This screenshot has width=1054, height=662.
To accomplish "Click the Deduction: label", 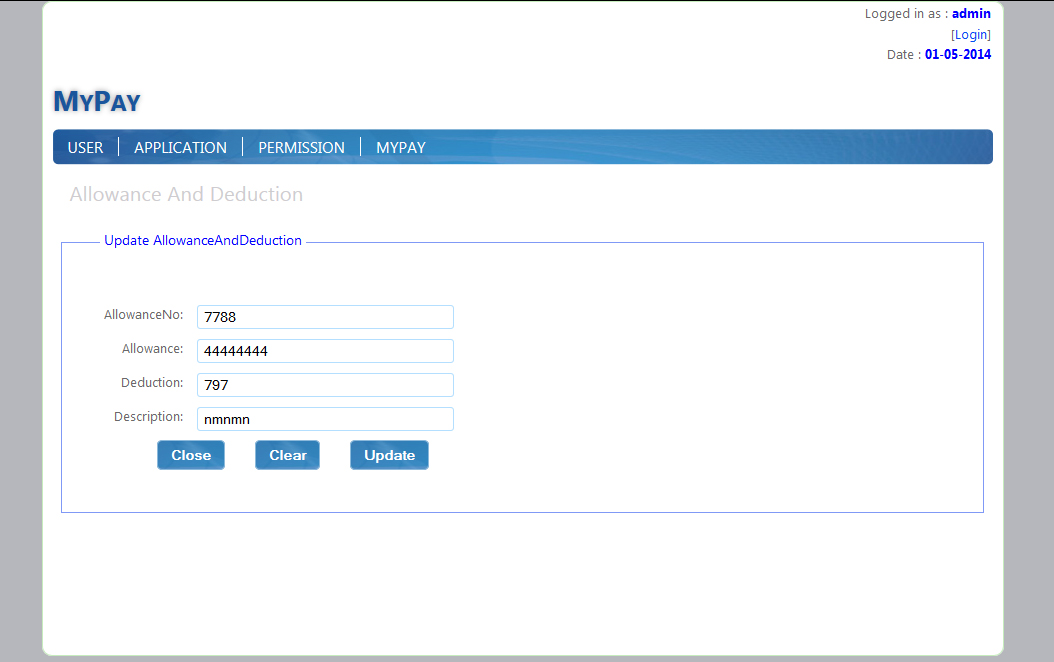I will click(152, 382).
